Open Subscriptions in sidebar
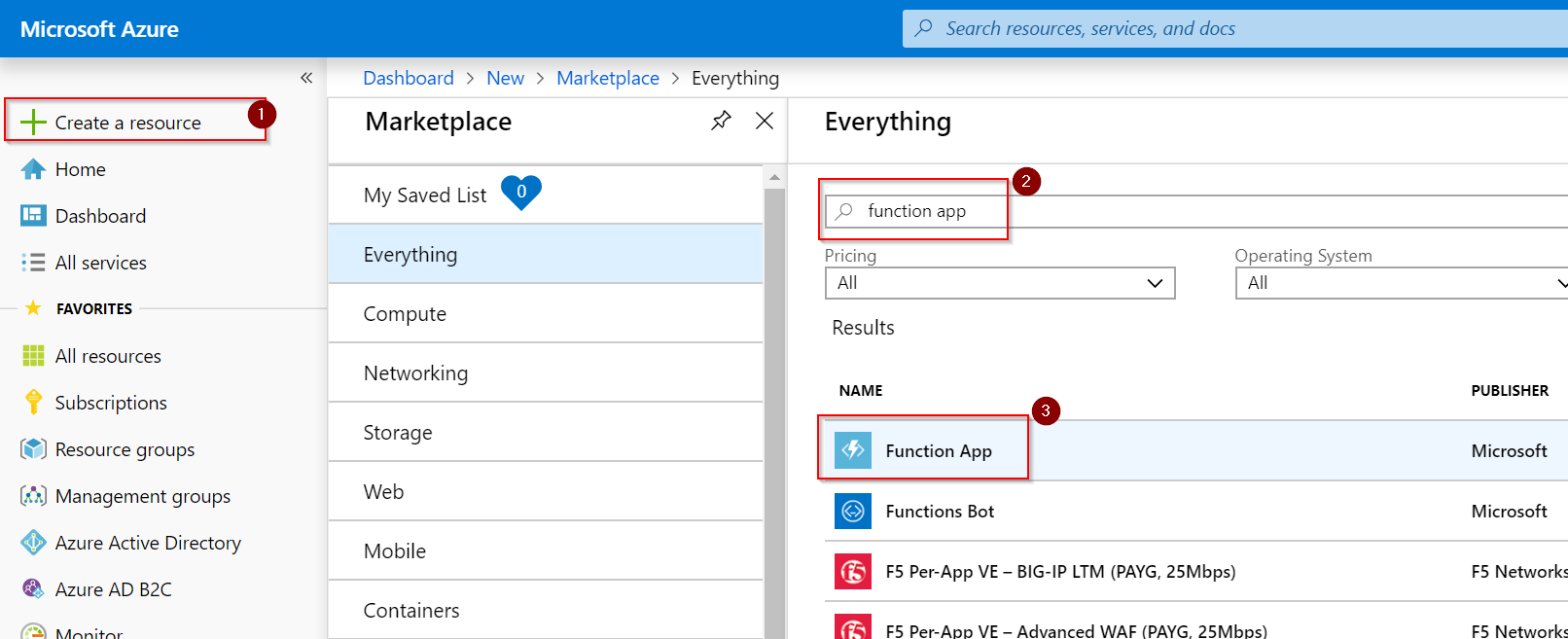 [x=111, y=403]
